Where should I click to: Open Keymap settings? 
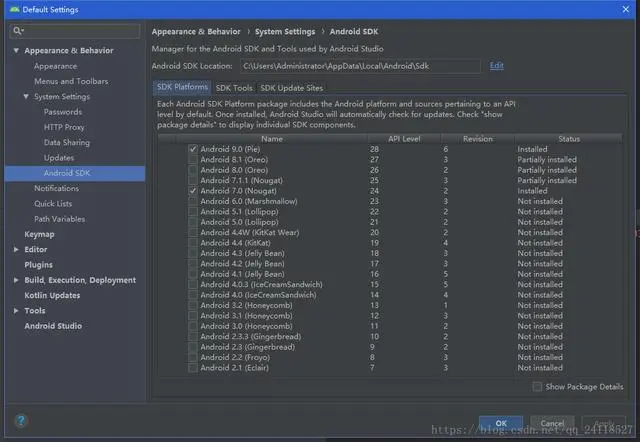(39, 234)
